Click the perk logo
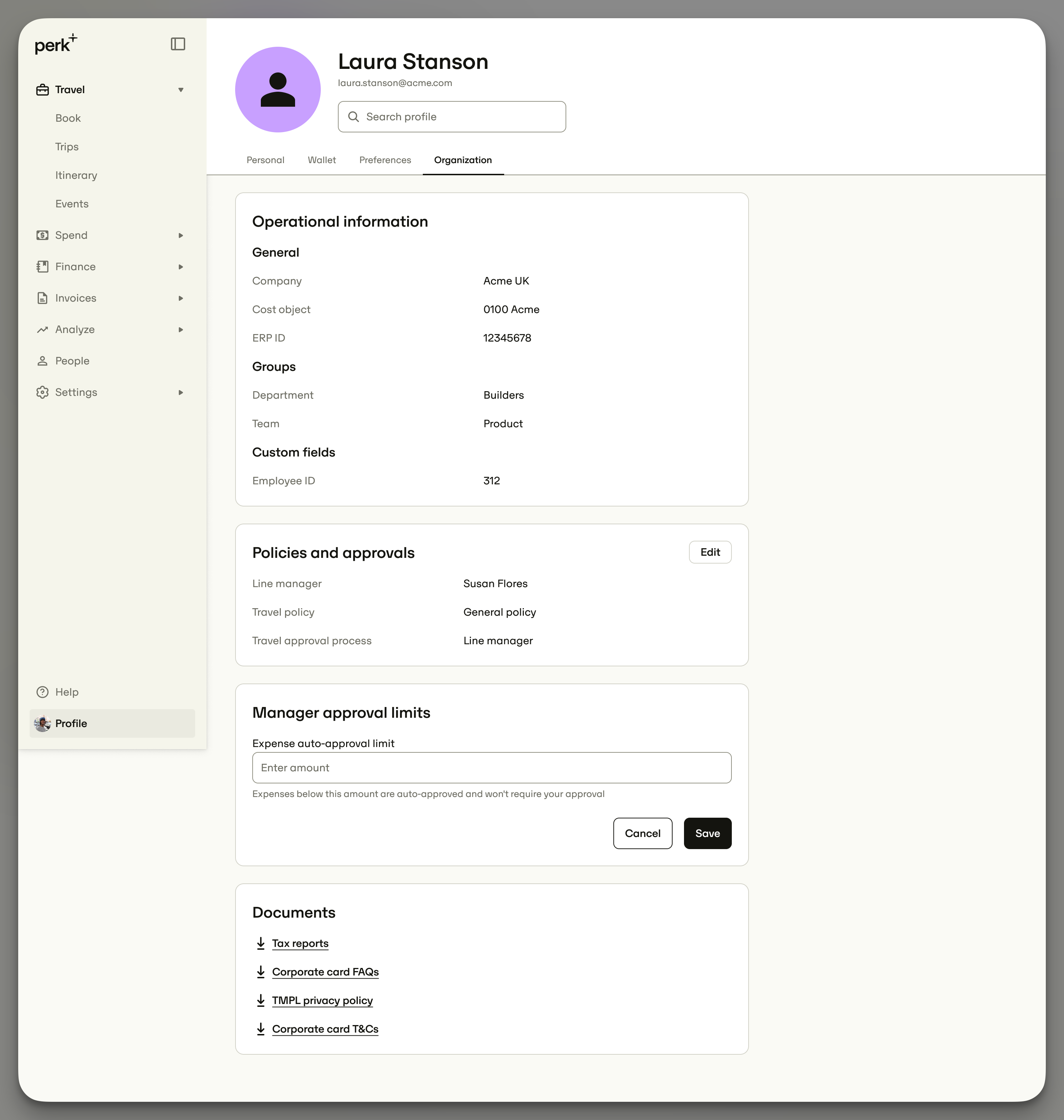Screen dimensions: 1064x1120 (x=56, y=44)
